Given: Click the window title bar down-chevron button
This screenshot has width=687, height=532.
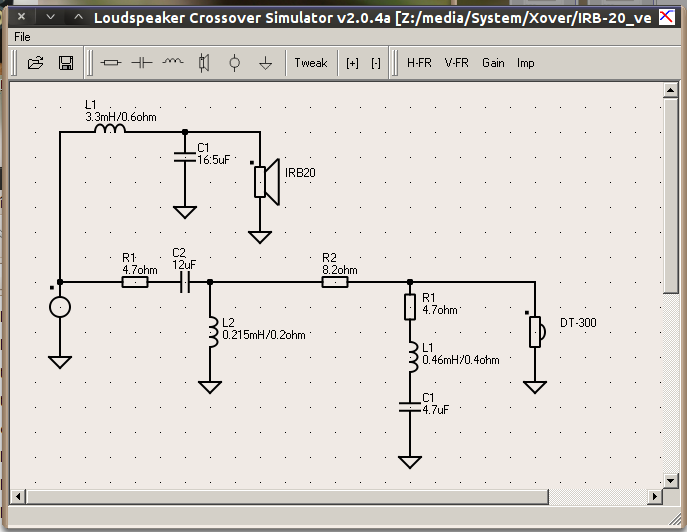Looking at the screenshot, I should click(50, 17).
